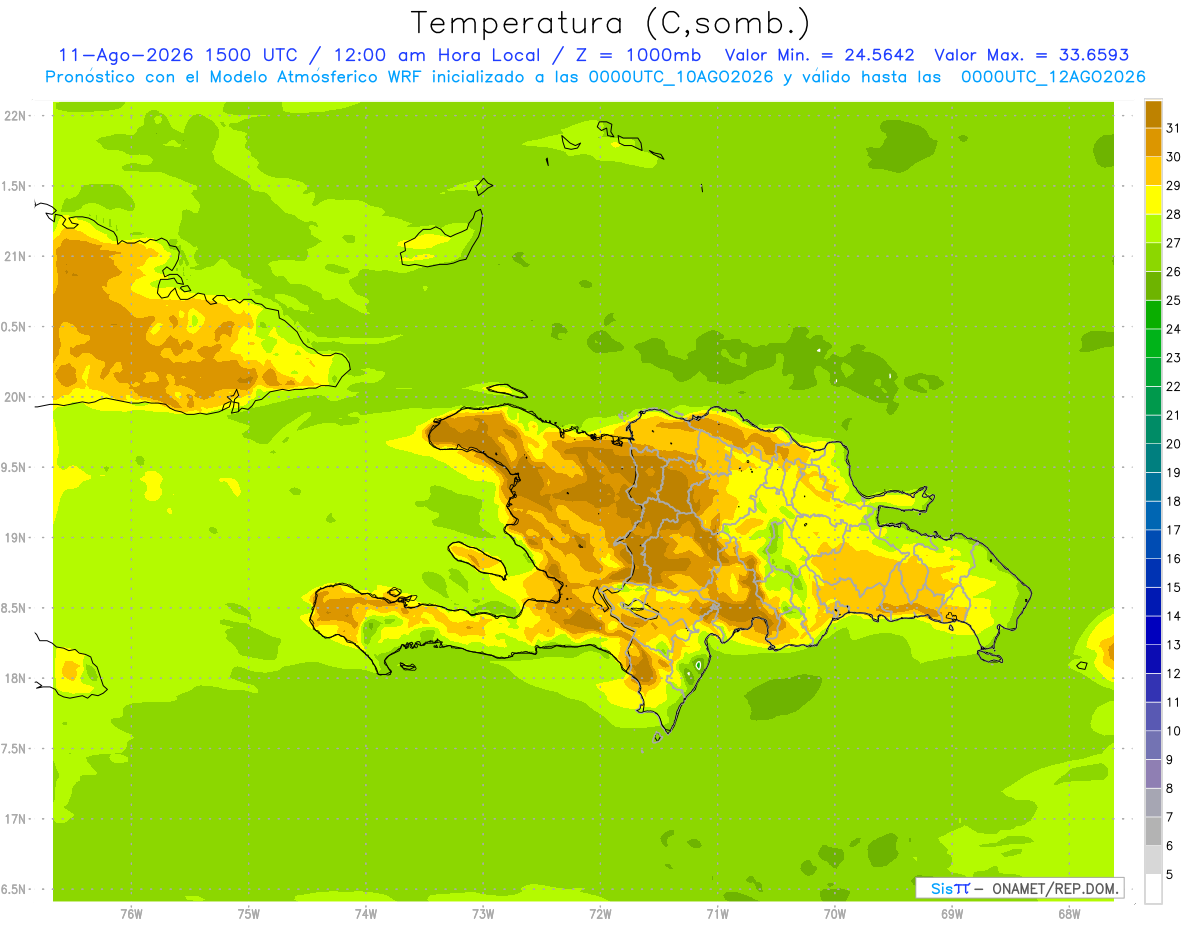Viewport: 1200px width, 927px height.
Task: Click the initialization time '0000UTC_10AGO2026'
Action: coord(681,77)
